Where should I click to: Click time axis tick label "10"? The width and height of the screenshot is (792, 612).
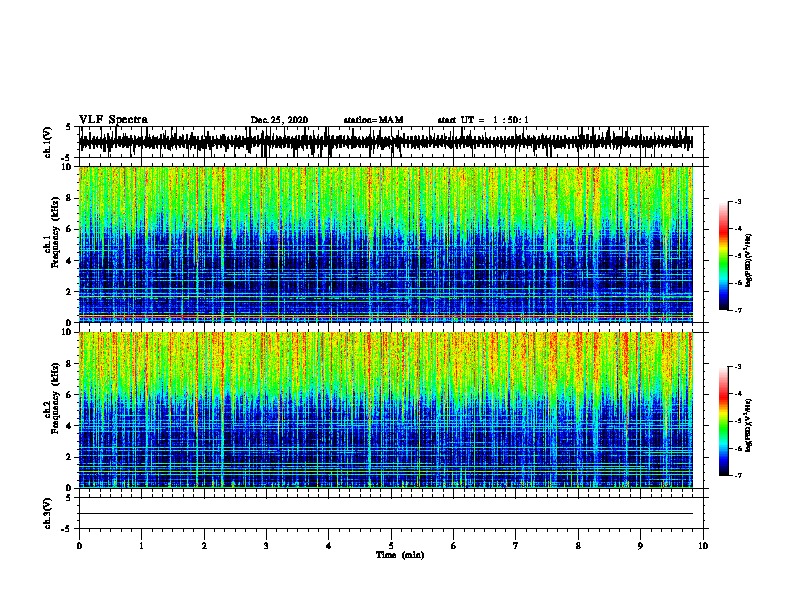pyautogui.click(x=703, y=546)
